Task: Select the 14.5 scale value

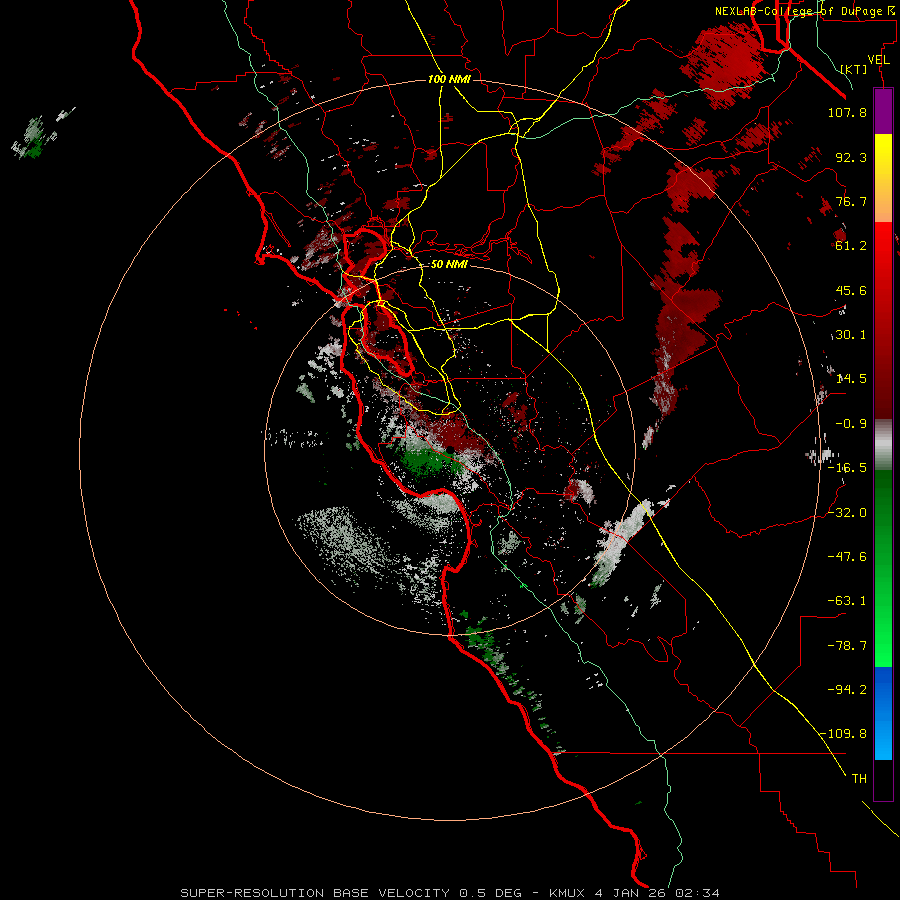Action: coord(851,379)
